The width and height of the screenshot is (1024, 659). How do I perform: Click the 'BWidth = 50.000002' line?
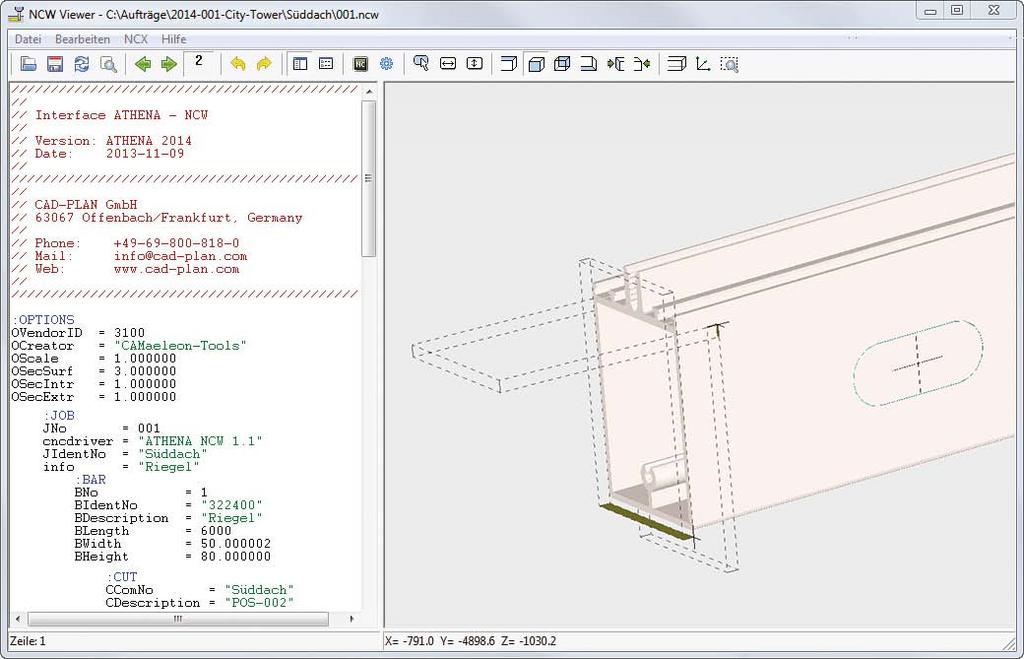pos(172,543)
